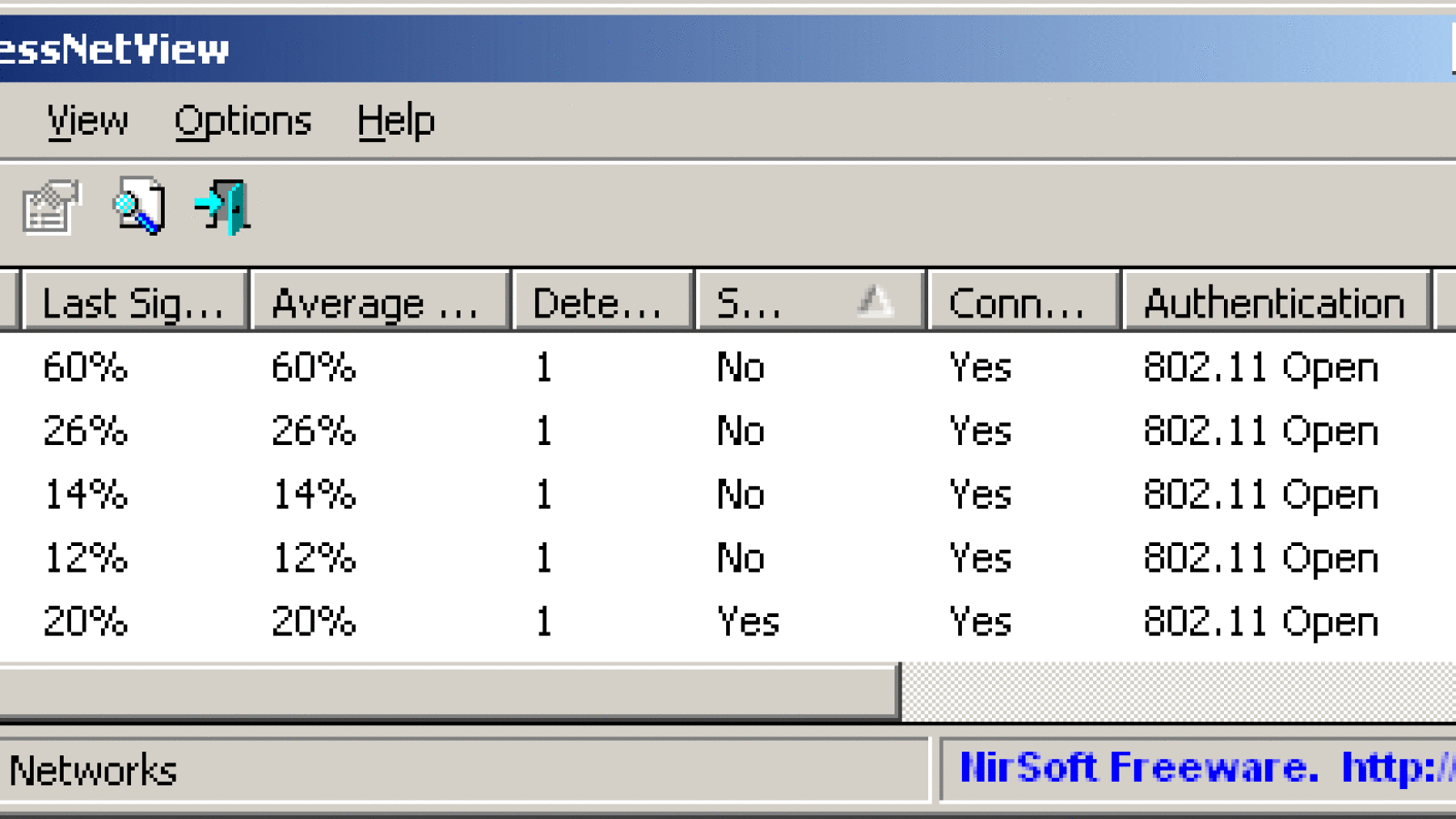The height and width of the screenshot is (819, 1456).
Task: Click the horizontal scrollbar thumb
Action: coord(446,692)
